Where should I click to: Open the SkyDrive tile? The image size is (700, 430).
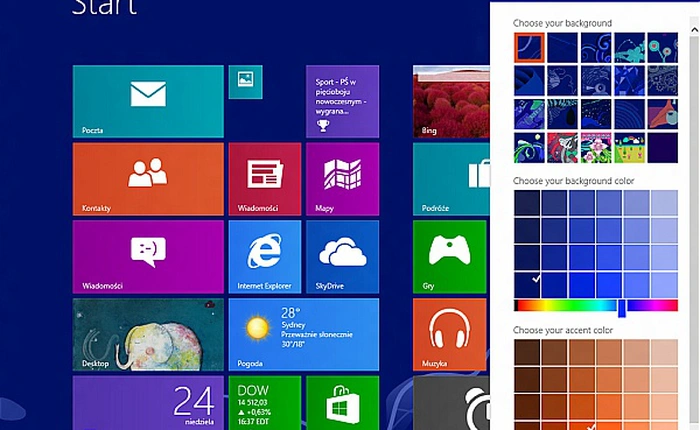342,257
